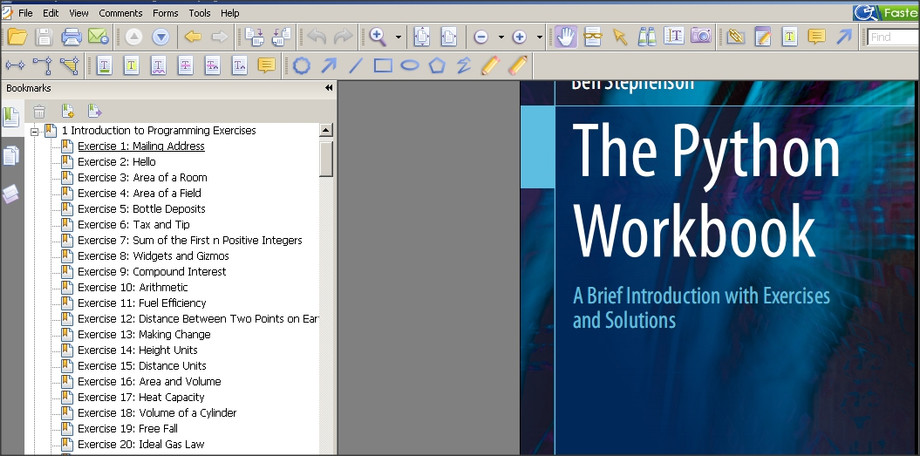The height and width of the screenshot is (456, 920).
Task: Go to bookmark 'Exercise 9: Compound Interest'
Action: (x=151, y=272)
